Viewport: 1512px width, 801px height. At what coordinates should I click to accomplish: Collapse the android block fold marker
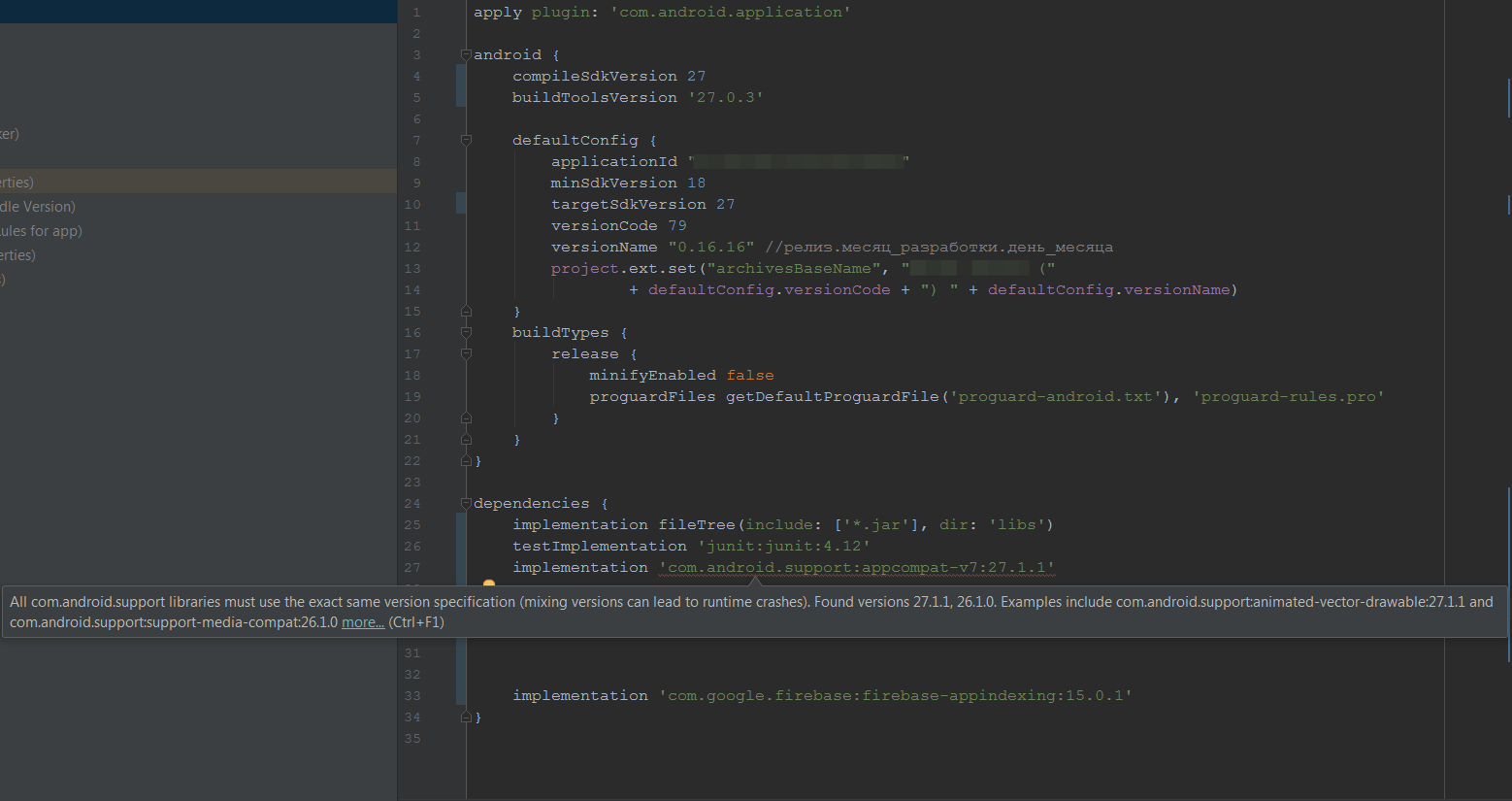click(x=466, y=54)
